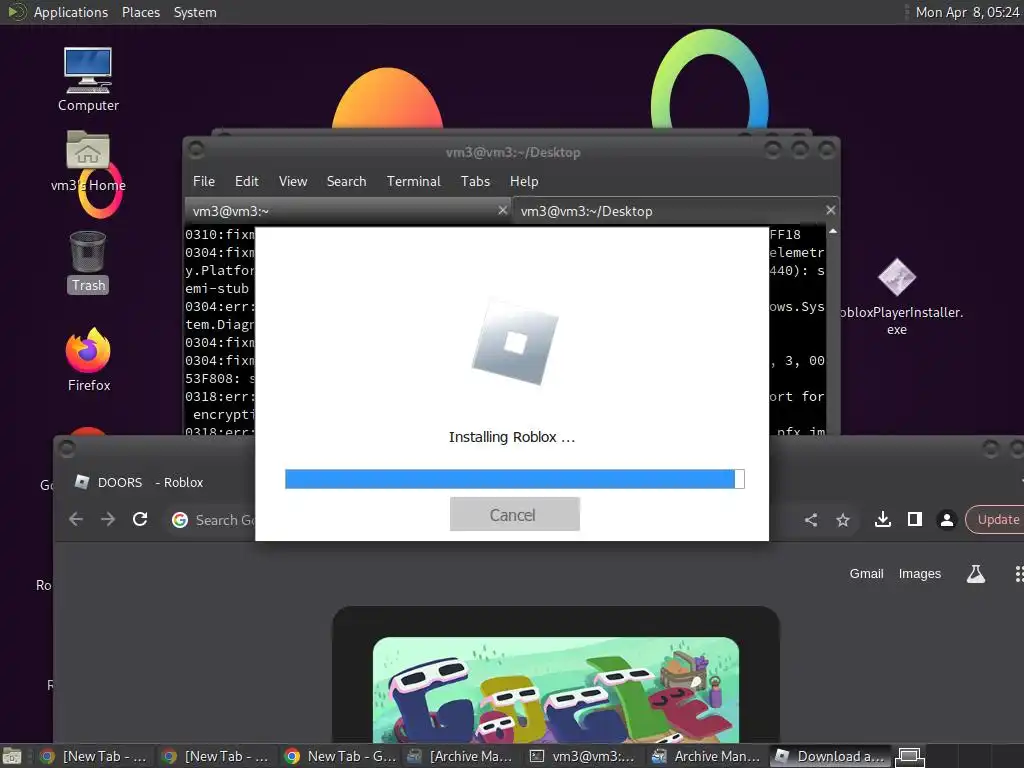This screenshot has width=1024, height=768.
Task: Open the terminal Edit menu
Action: pyautogui.click(x=246, y=182)
